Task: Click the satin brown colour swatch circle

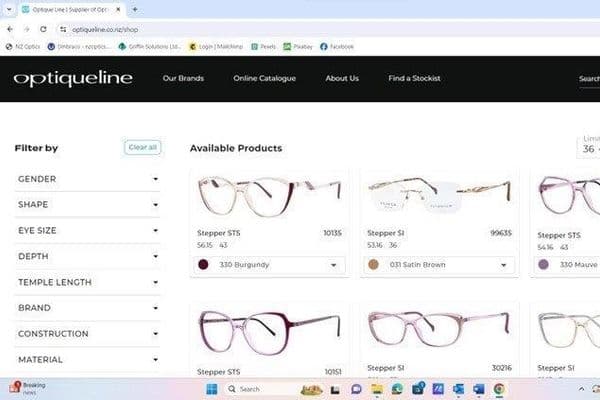Action: coord(373,264)
